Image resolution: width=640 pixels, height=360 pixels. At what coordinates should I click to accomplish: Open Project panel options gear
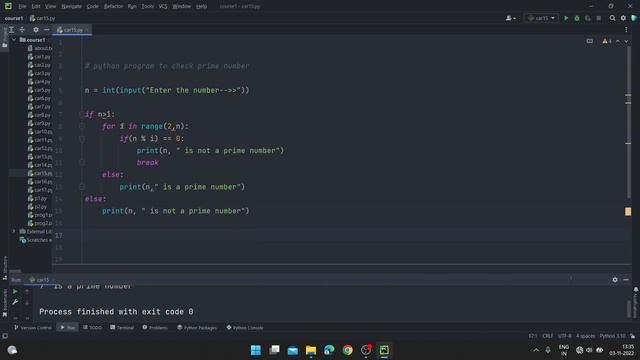pyautogui.click(x=36, y=30)
